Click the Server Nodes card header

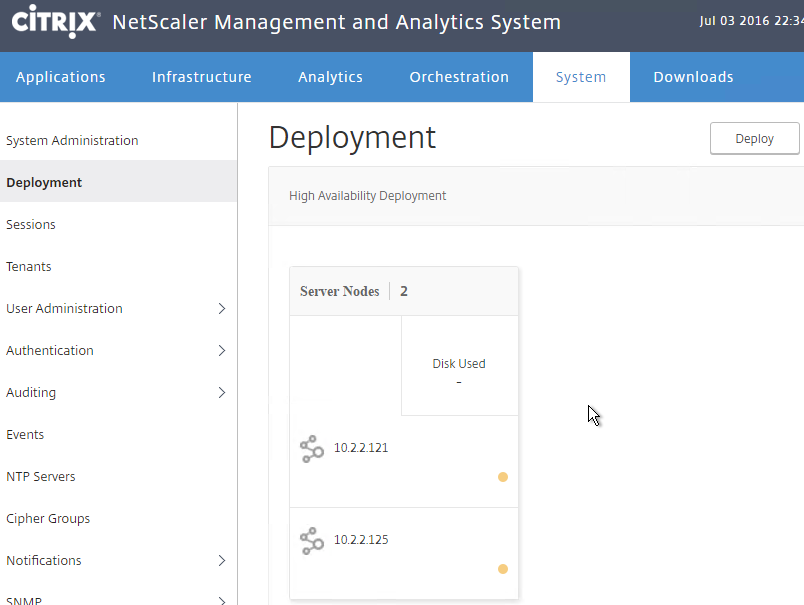(404, 291)
